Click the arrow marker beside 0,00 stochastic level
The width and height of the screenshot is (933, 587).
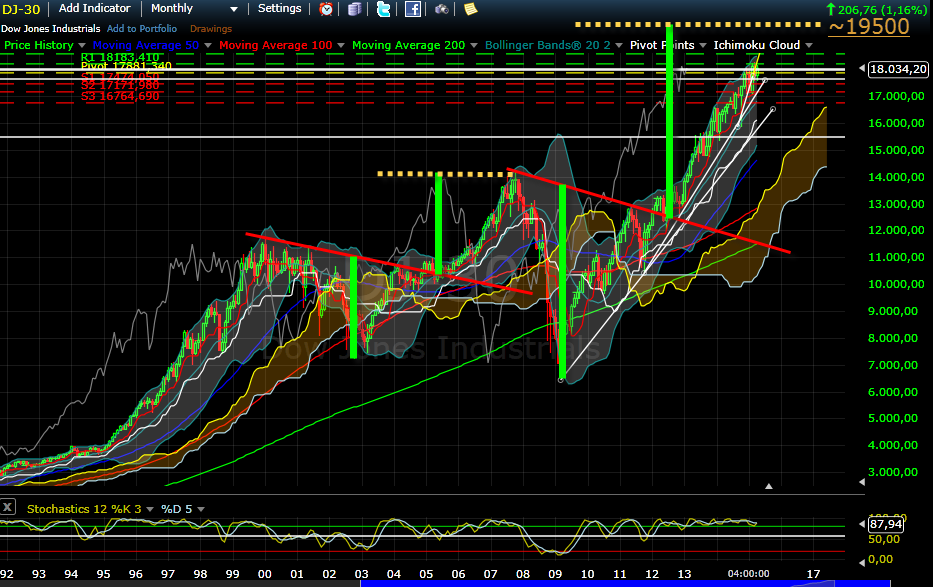(x=862, y=562)
